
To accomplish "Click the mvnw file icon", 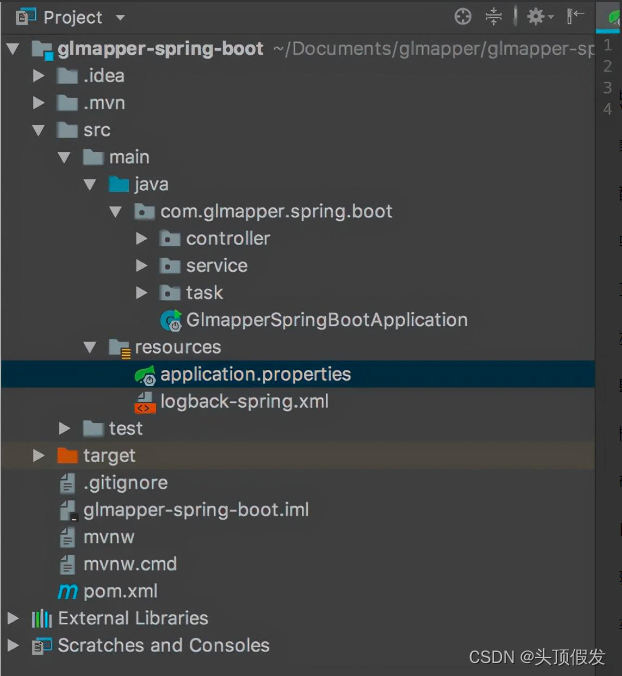I will (67, 538).
